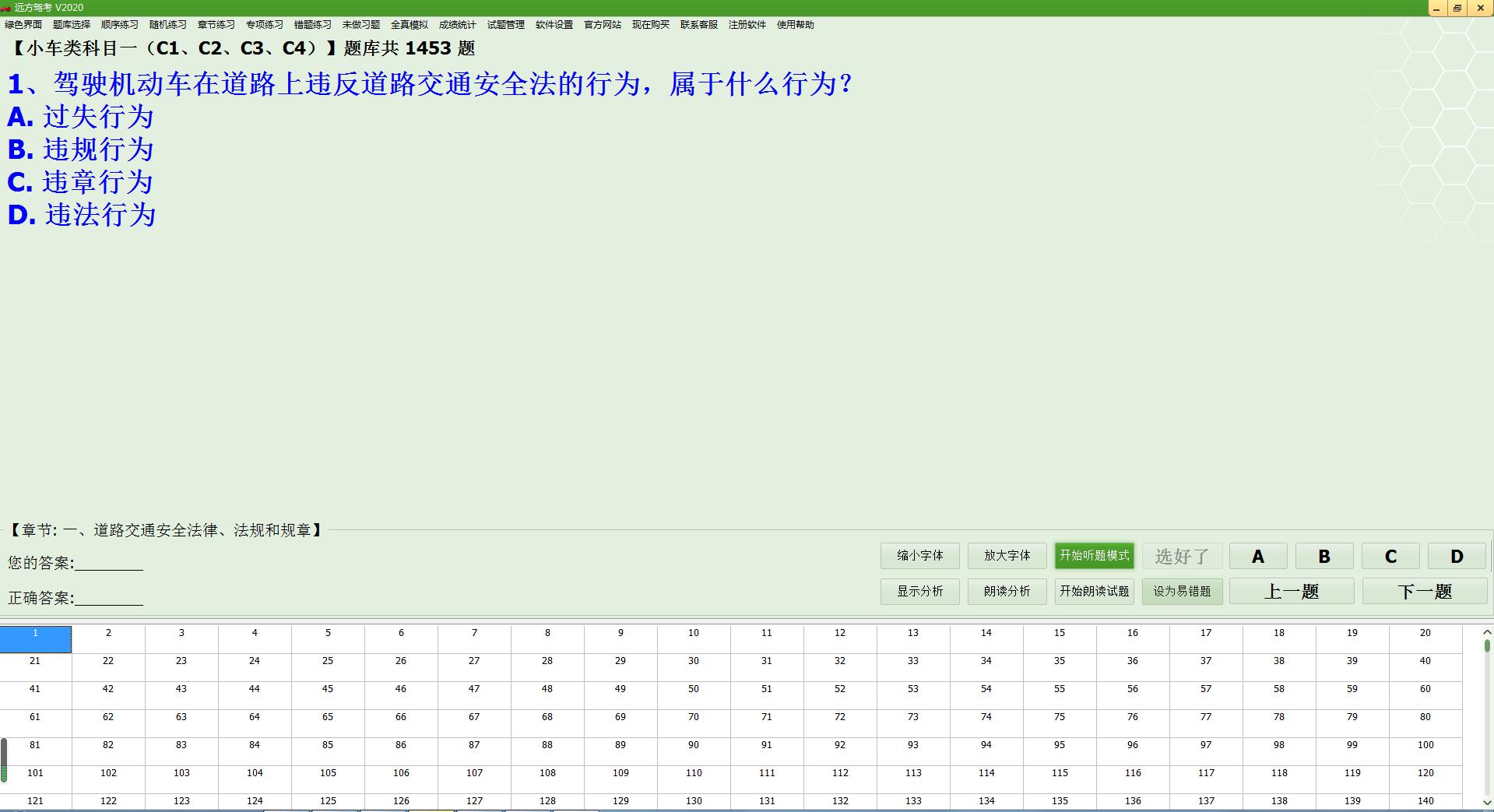1494x812 pixels.
Task: Open the 专项练习 menu
Action: [265, 25]
